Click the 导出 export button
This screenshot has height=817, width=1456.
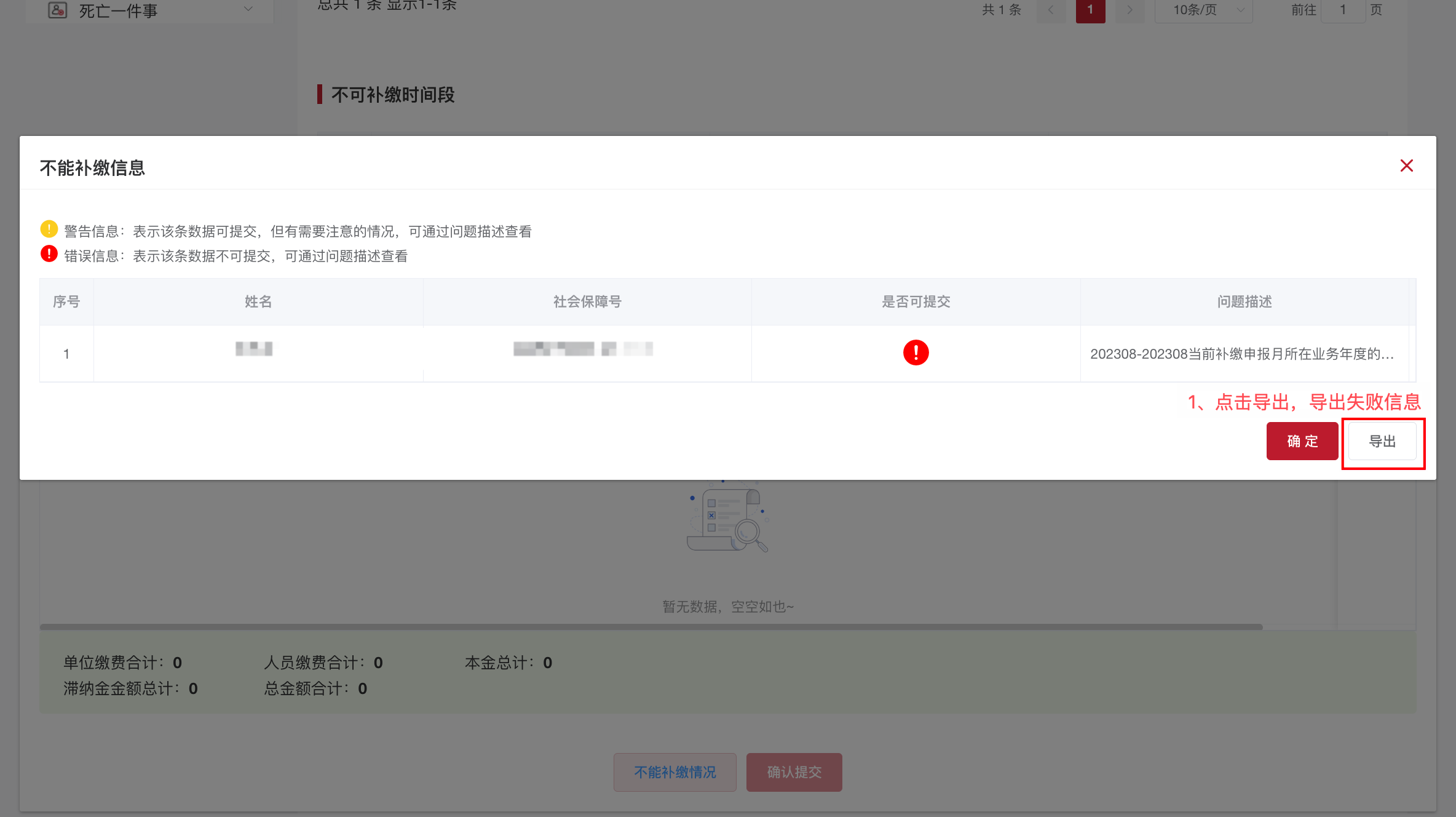click(x=1382, y=441)
